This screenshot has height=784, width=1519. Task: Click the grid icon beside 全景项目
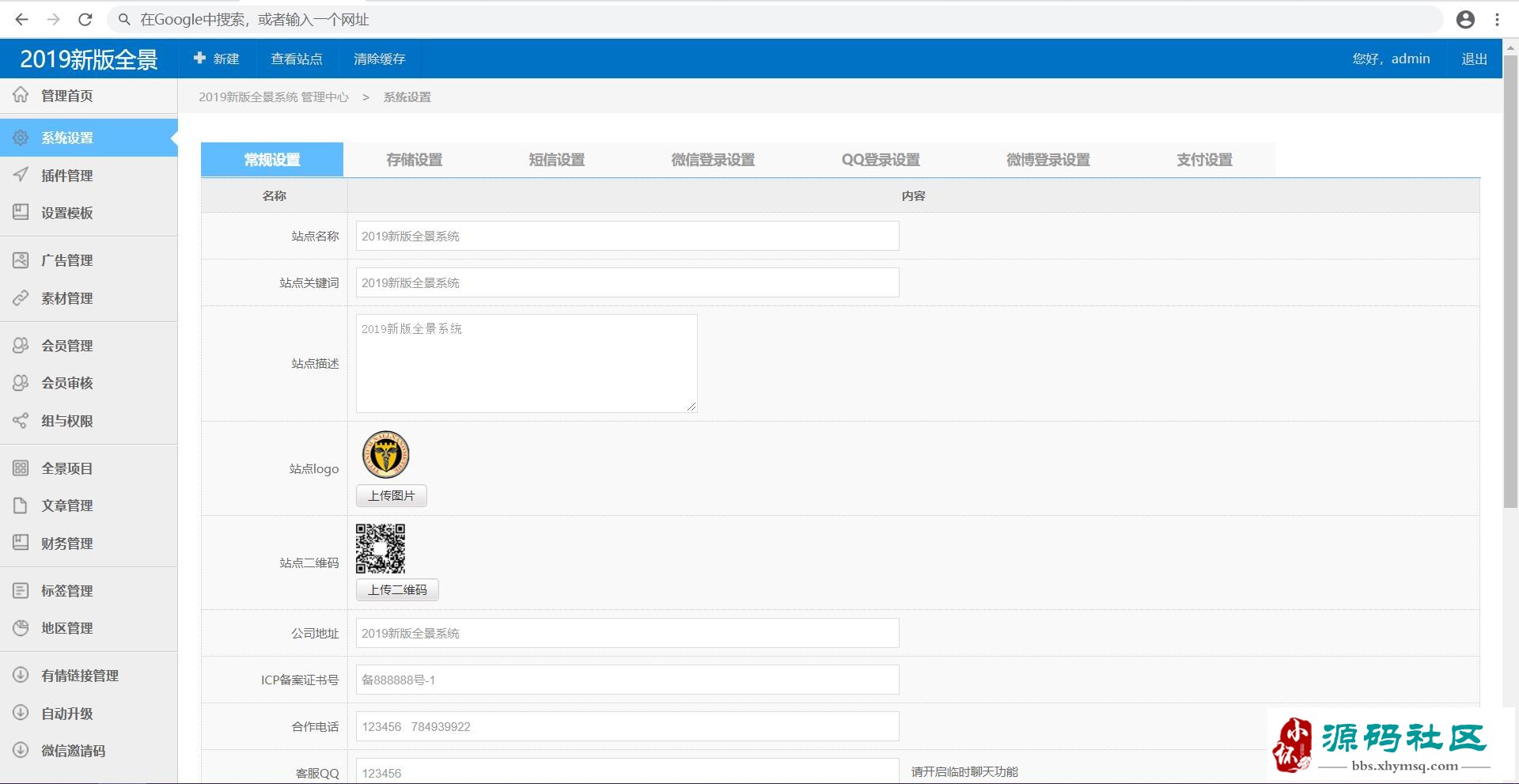[x=21, y=468]
